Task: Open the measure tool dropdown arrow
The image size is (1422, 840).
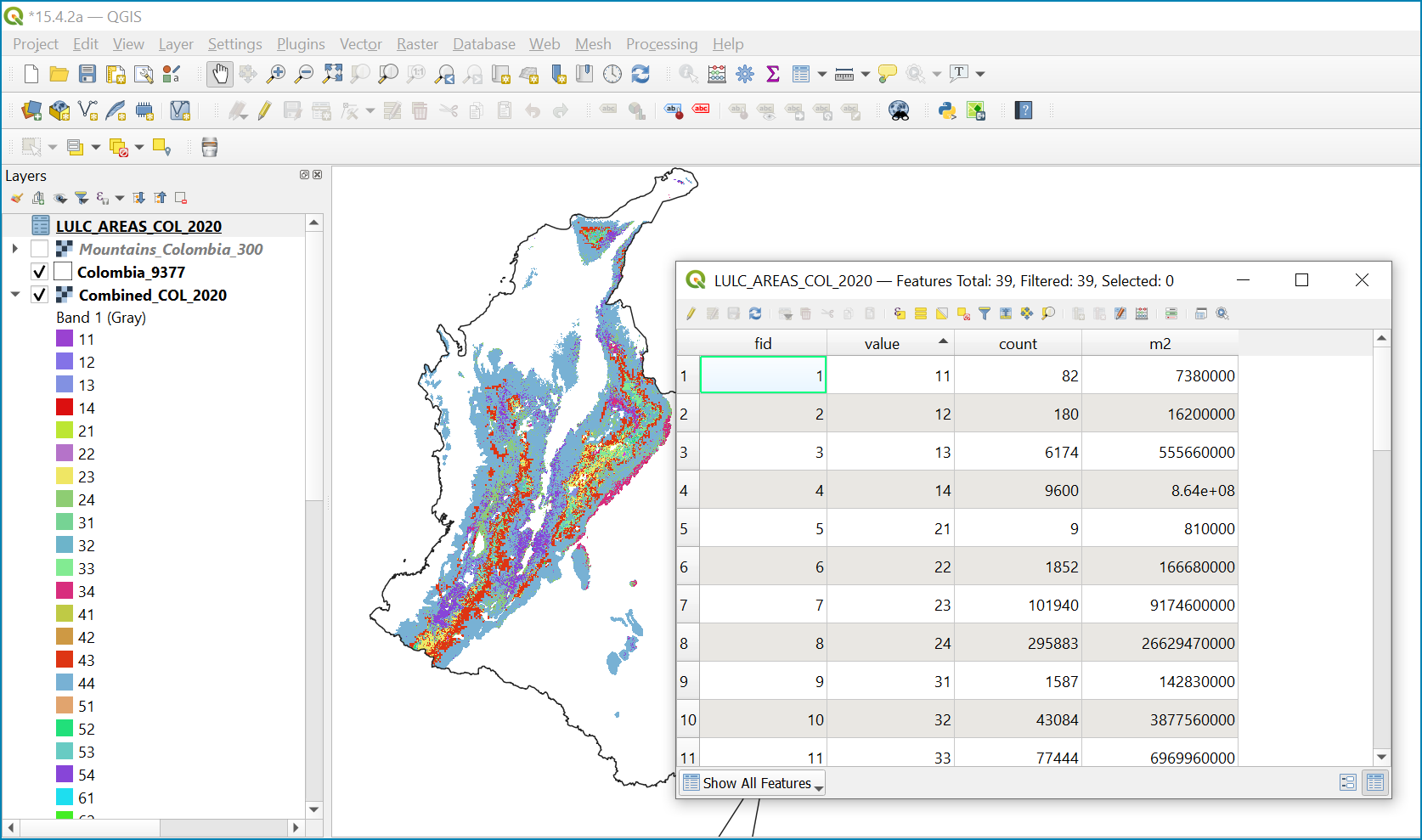Action: coord(866,75)
